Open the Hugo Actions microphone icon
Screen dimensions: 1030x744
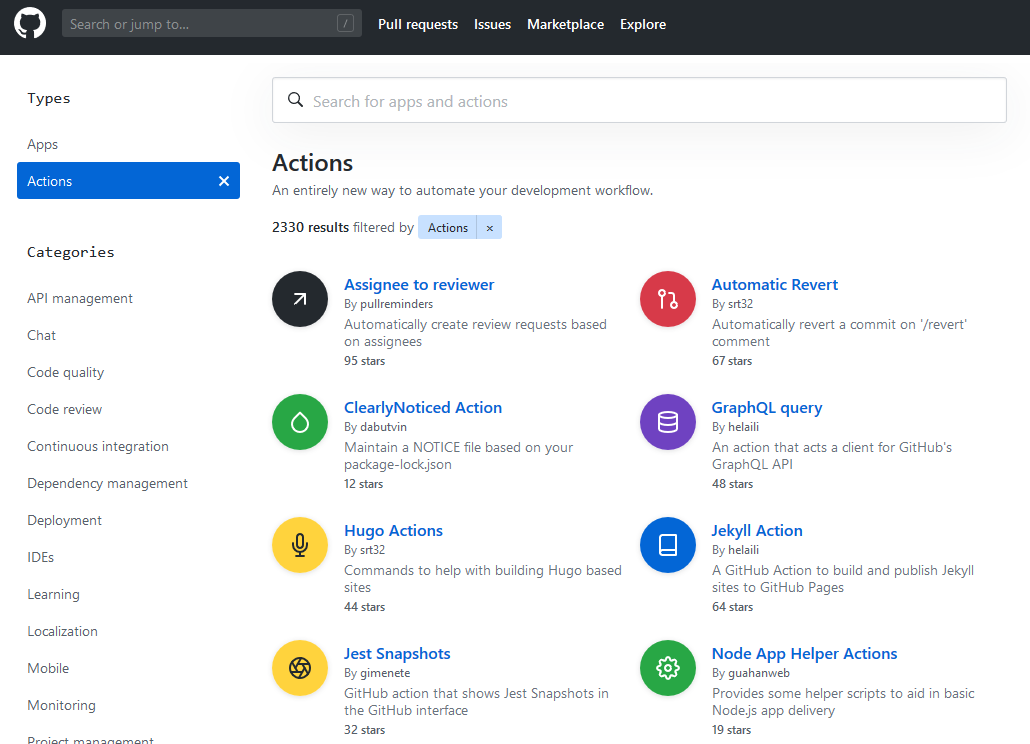[x=300, y=545]
